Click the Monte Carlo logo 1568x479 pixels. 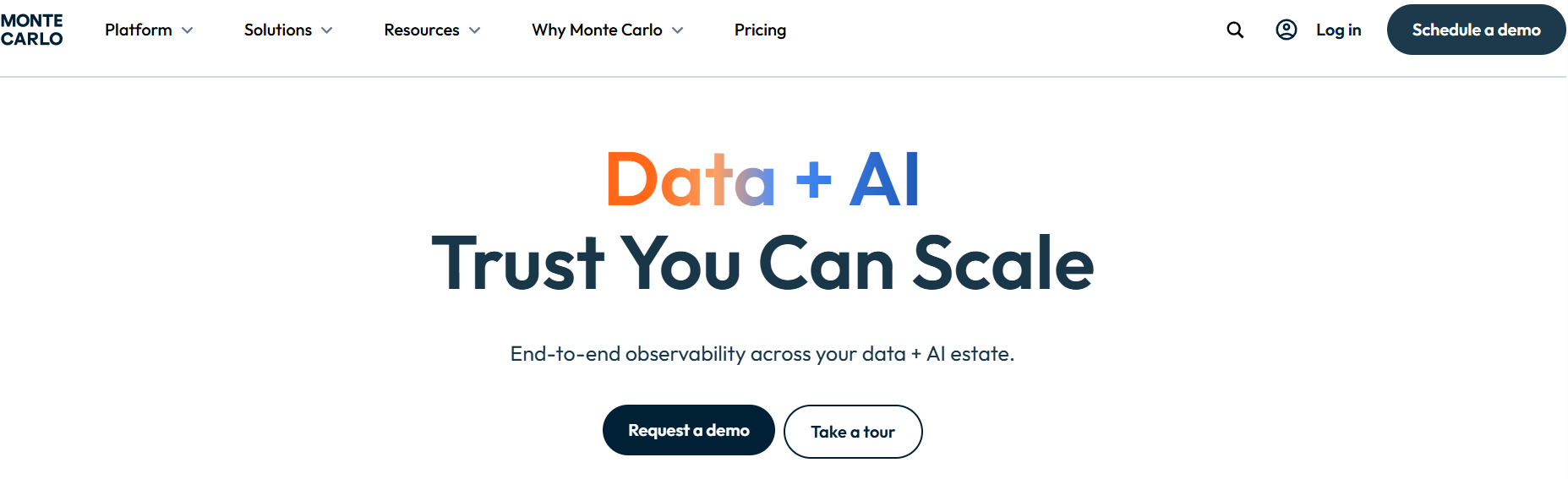(32, 30)
